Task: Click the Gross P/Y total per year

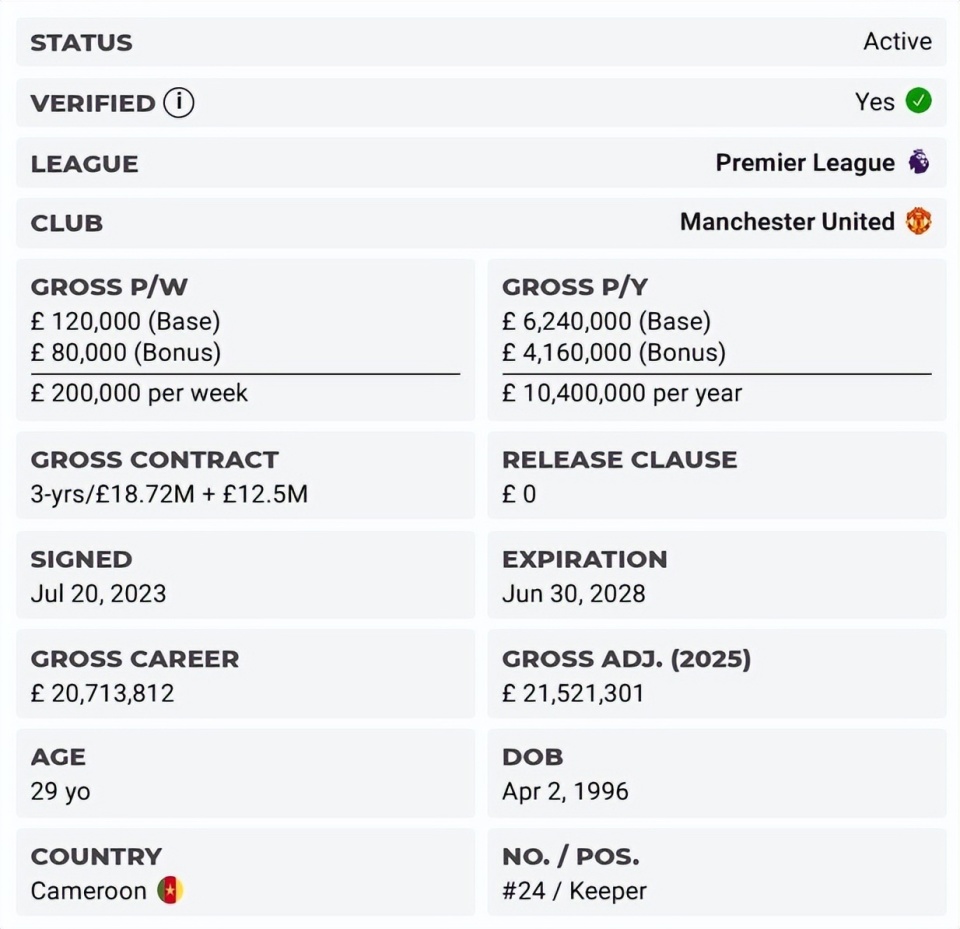Action: coord(622,393)
